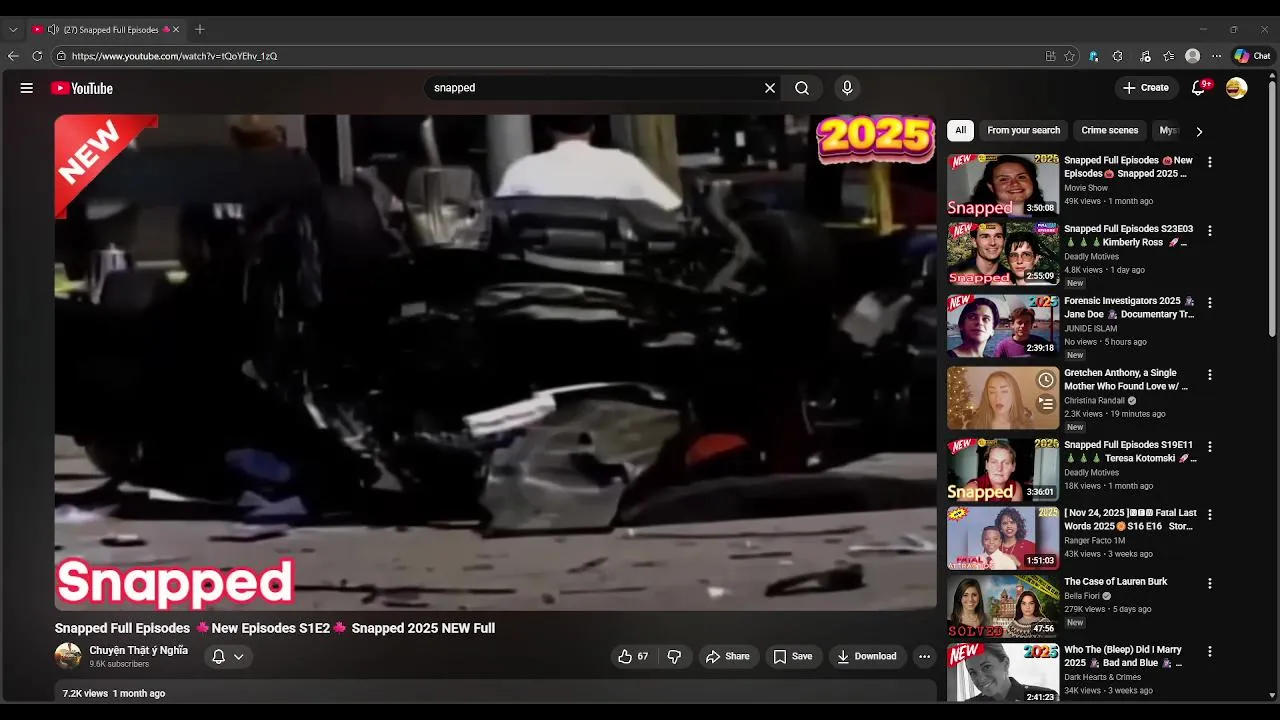The width and height of the screenshot is (1280, 720).
Task: Open options for Movie Show Snapped video
Action: coord(1210,162)
